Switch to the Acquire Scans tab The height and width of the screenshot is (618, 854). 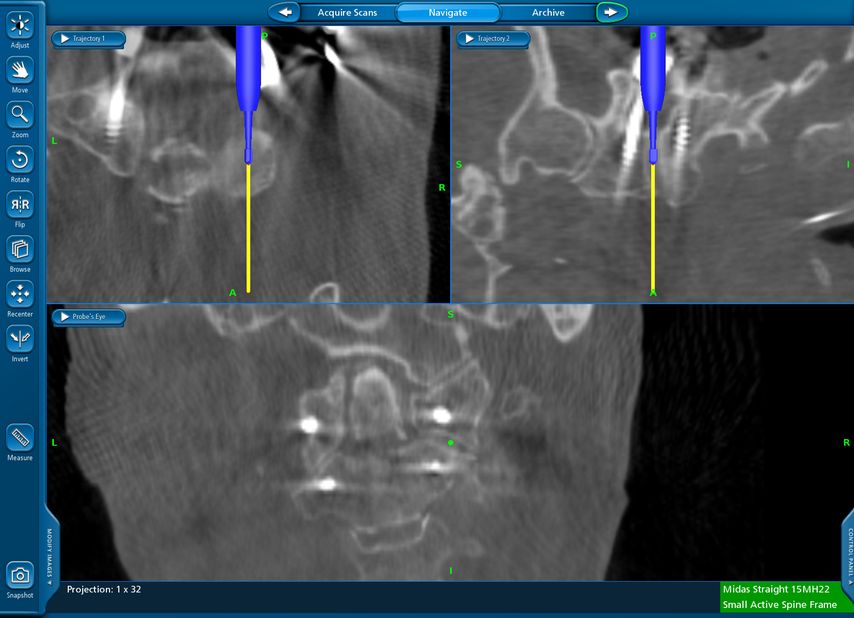[x=347, y=13]
